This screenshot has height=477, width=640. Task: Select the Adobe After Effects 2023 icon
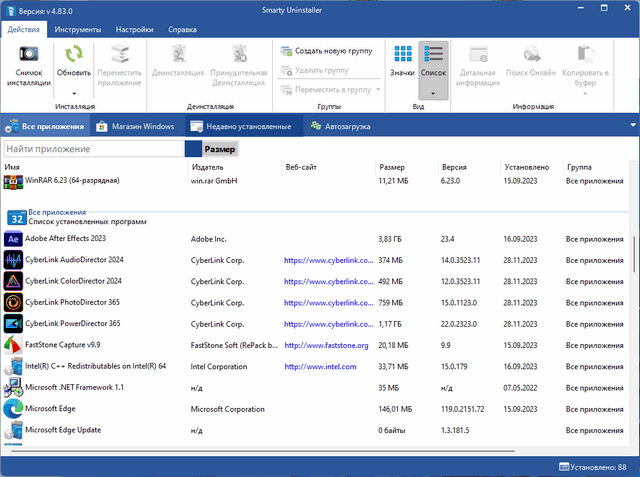(14, 240)
